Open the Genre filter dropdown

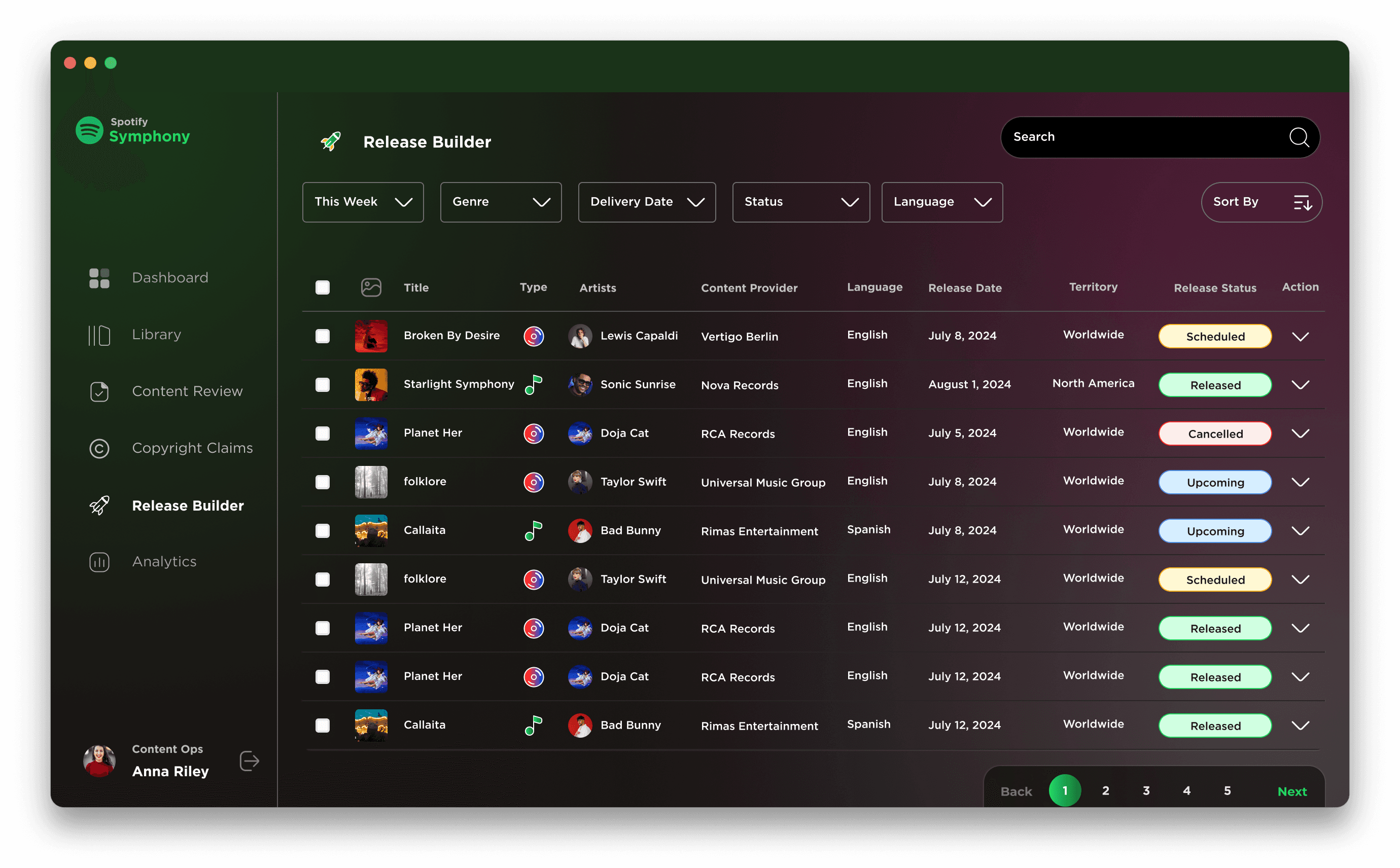coord(500,202)
